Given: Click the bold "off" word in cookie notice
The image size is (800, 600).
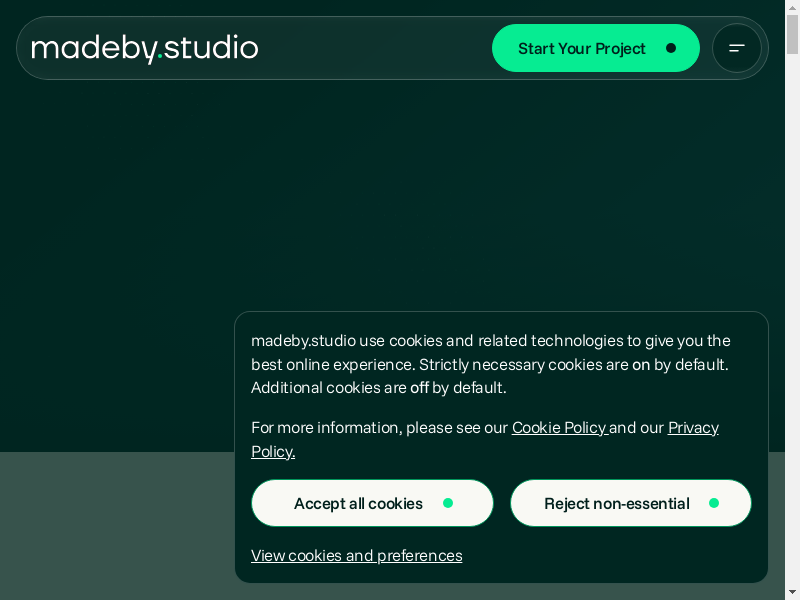Looking at the screenshot, I should pyautogui.click(x=419, y=388).
